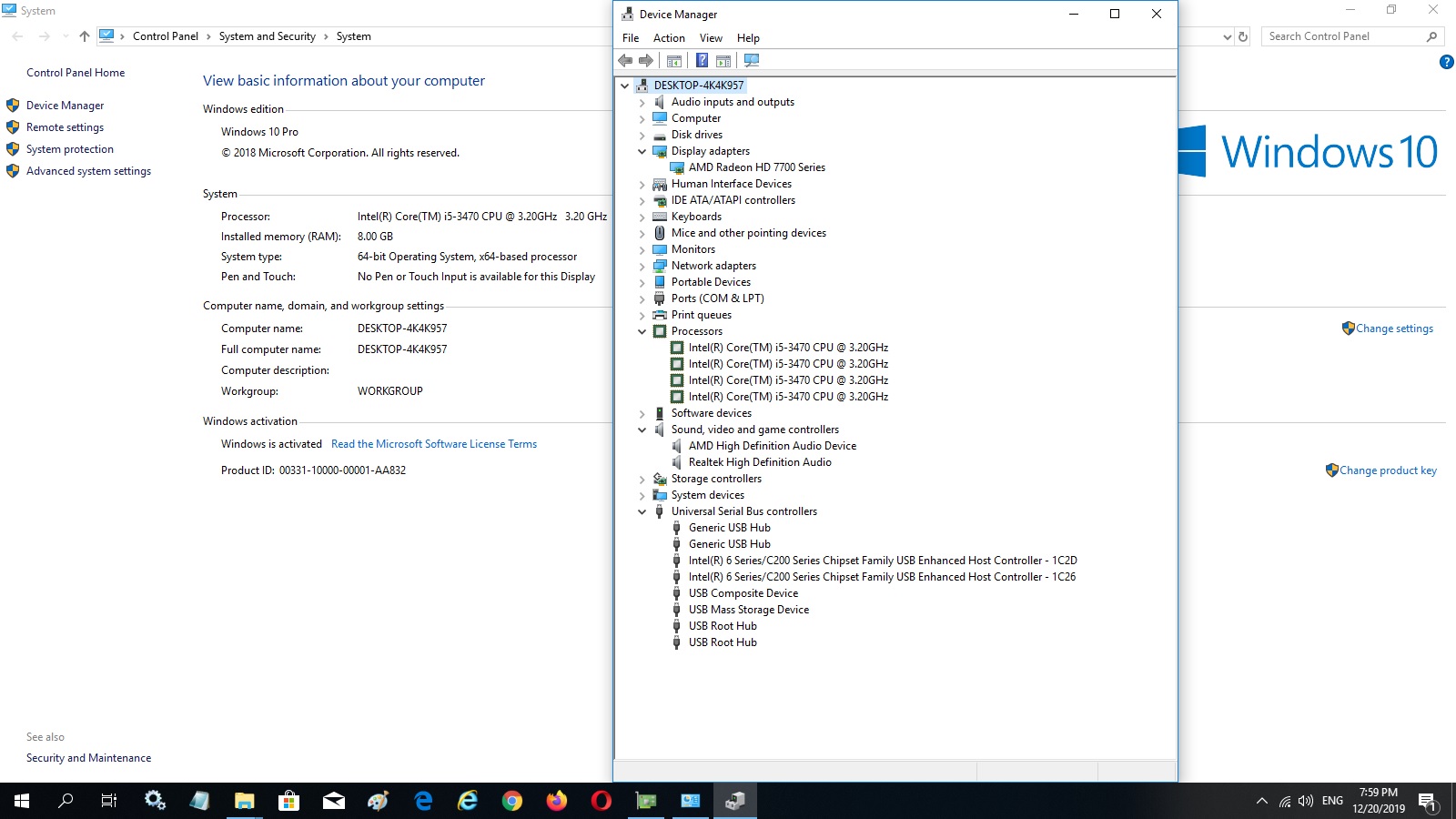Collapse Sound, video and game controllers
Image resolution: width=1456 pixels, height=819 pixels.
642,430
